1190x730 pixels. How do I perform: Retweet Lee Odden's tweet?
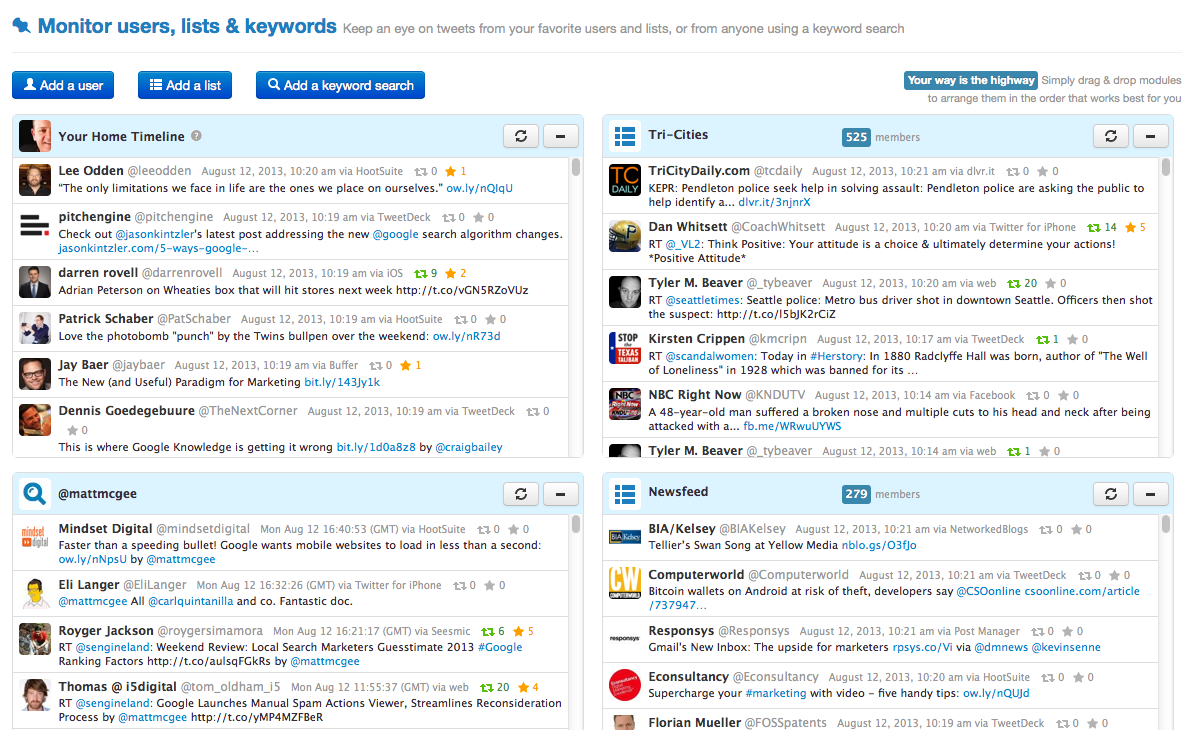420,171
